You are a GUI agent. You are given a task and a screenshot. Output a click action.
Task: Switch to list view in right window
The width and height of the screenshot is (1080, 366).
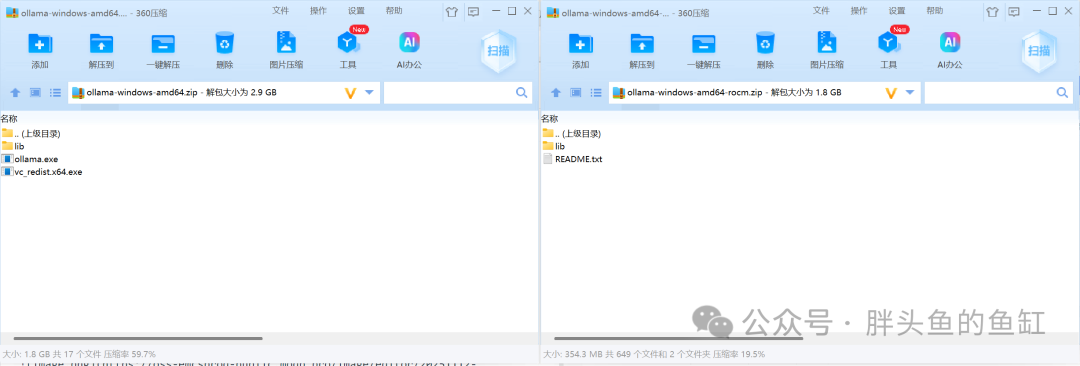click(596, 92)
